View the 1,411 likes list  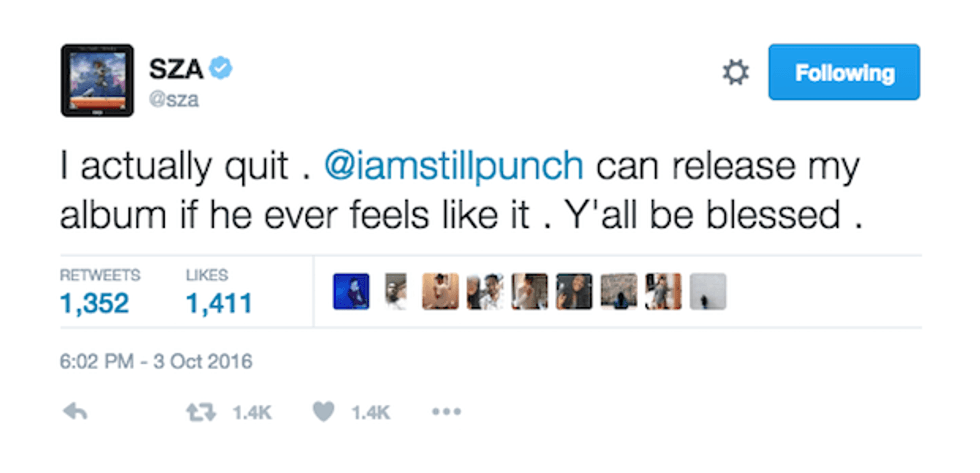click(x=219, y=302)
